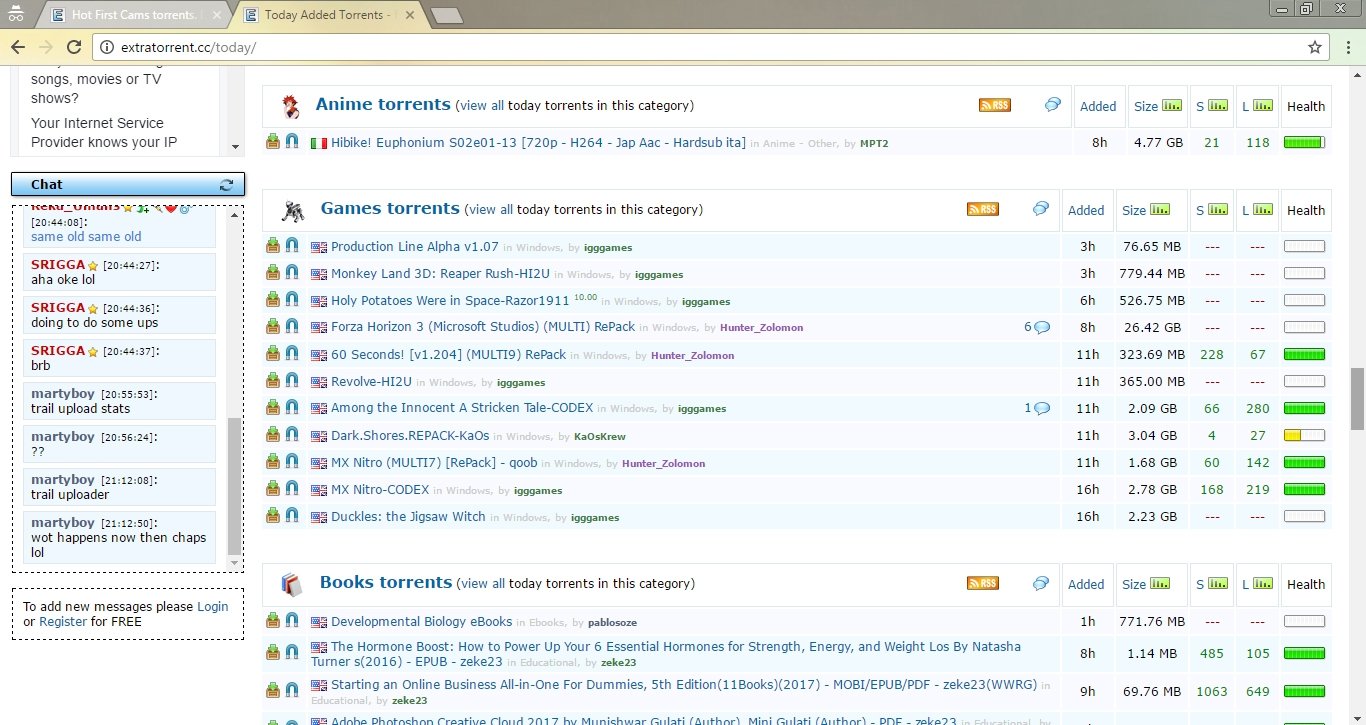Sort Games table by S seeders icon
Screen dimensions: 1366x725
tap(1218, 210)
